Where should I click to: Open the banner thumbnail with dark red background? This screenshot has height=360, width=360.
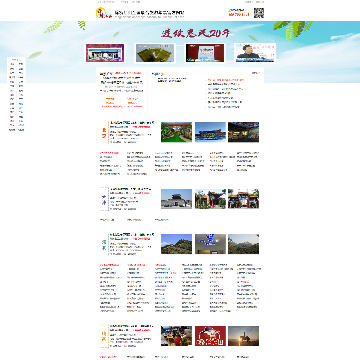click(205, 53)
